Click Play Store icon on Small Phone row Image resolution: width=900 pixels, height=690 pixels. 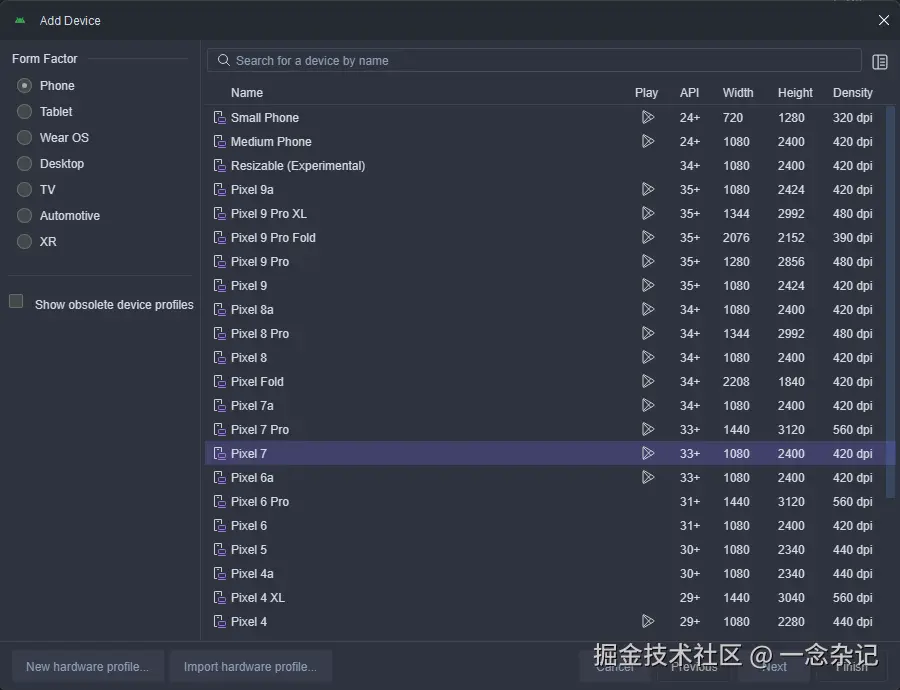click(x=648, y=117)
